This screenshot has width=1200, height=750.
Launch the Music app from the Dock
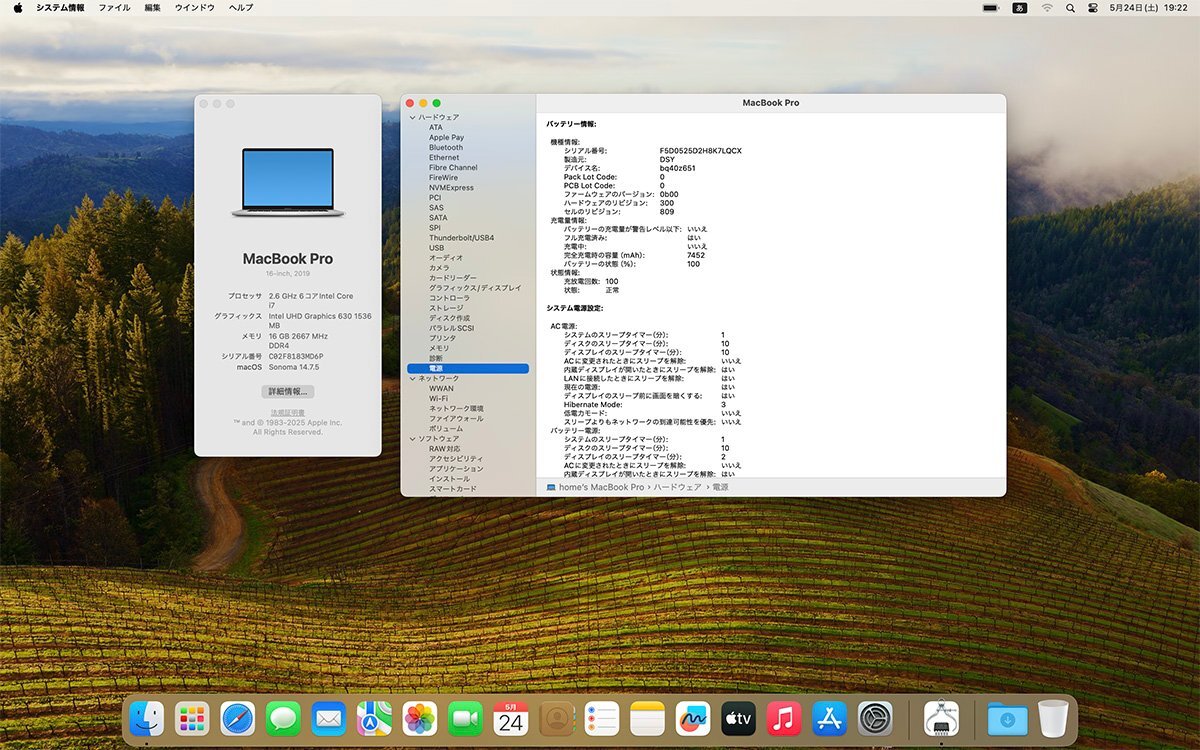[x=784, y=718]
